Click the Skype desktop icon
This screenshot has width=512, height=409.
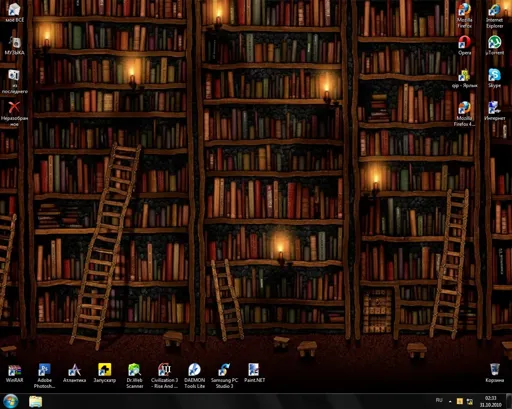[x=494, y=78]
